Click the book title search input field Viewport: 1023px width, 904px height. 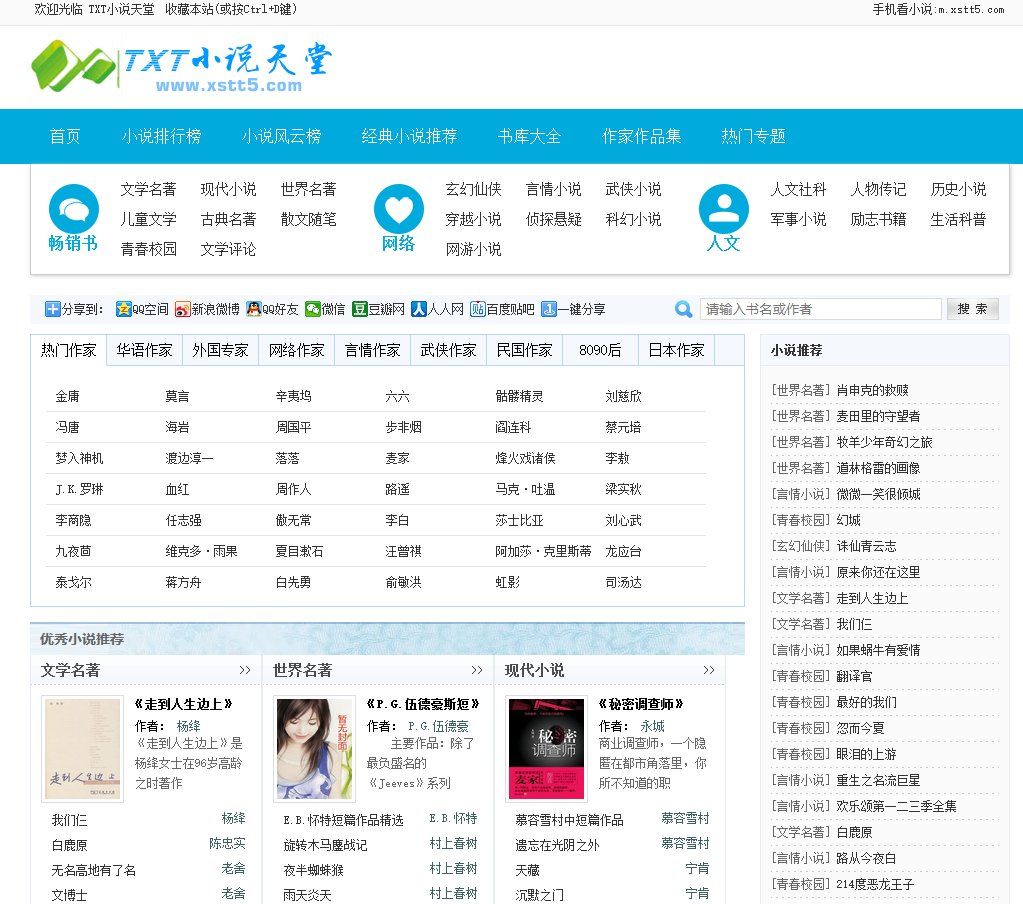820,309
